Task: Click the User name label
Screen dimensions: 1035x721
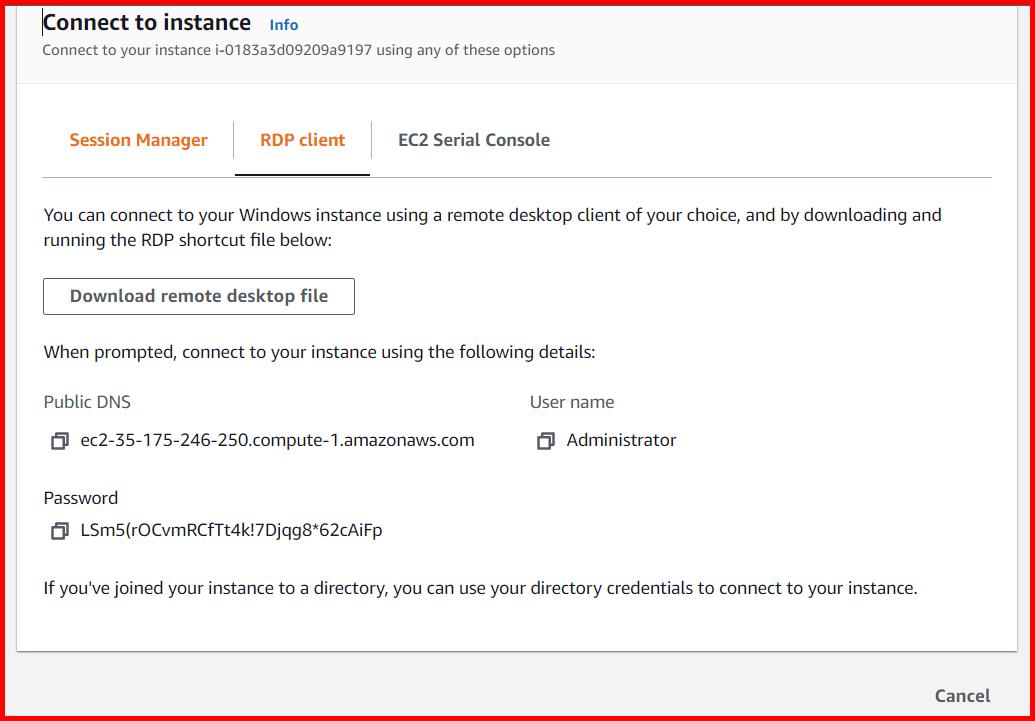Action: click(x=571, y=402)
